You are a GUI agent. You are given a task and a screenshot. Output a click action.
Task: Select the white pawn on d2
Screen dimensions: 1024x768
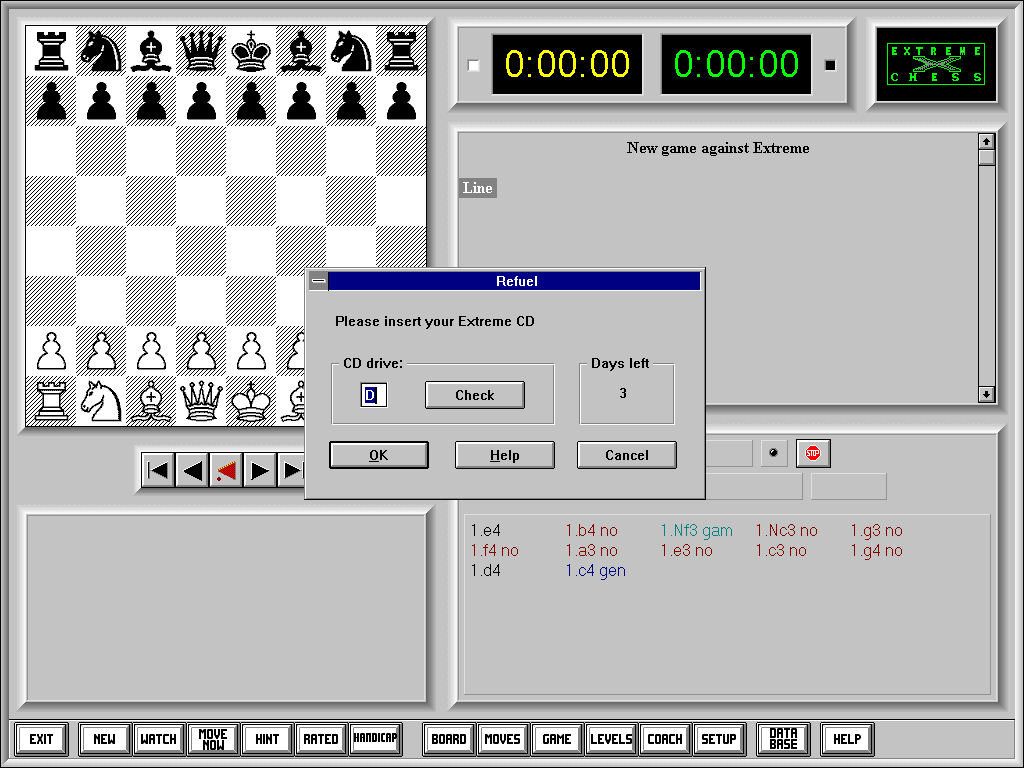point(201,351)
